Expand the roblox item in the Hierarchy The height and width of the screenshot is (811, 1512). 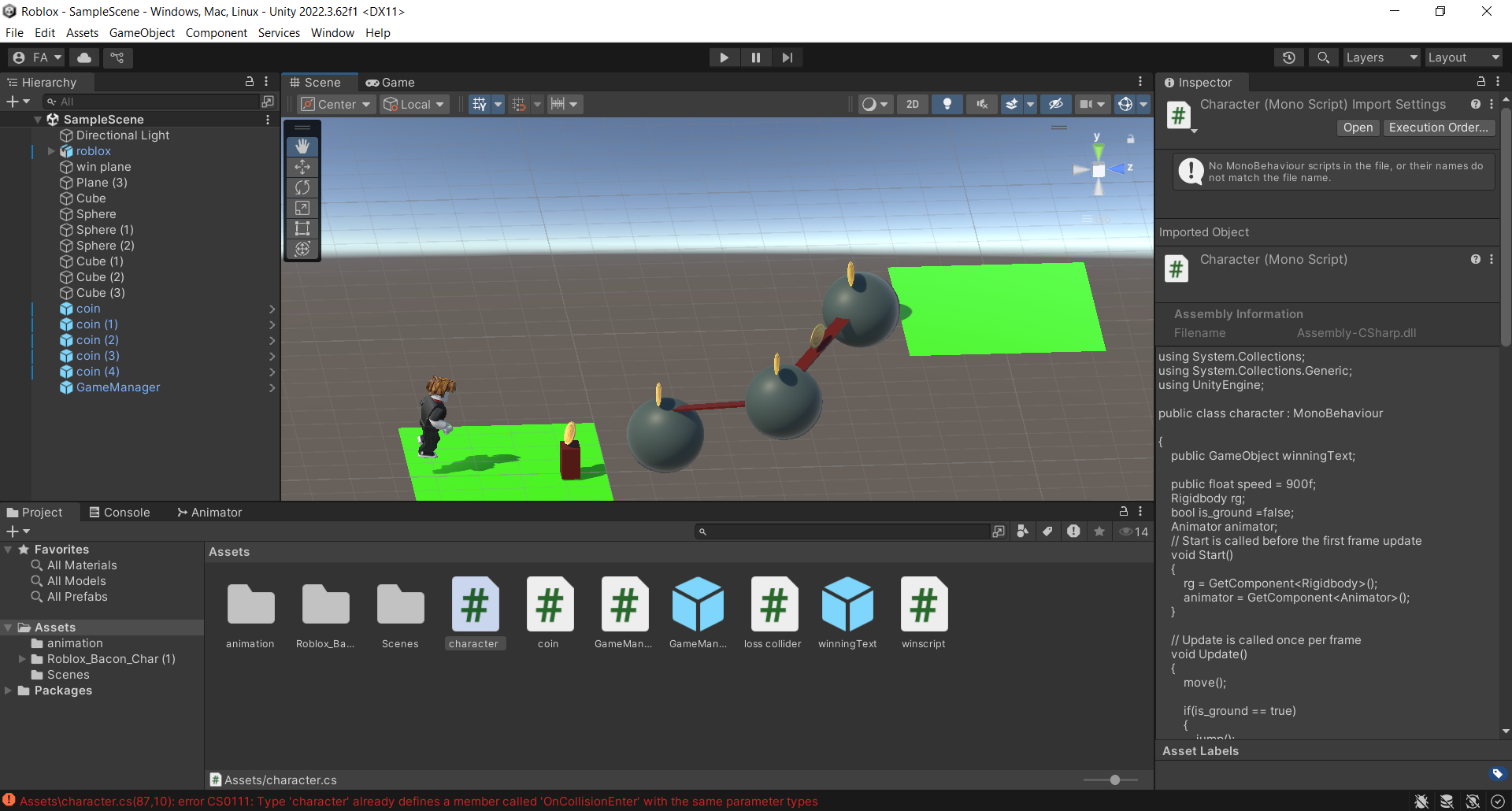point(50,151)
